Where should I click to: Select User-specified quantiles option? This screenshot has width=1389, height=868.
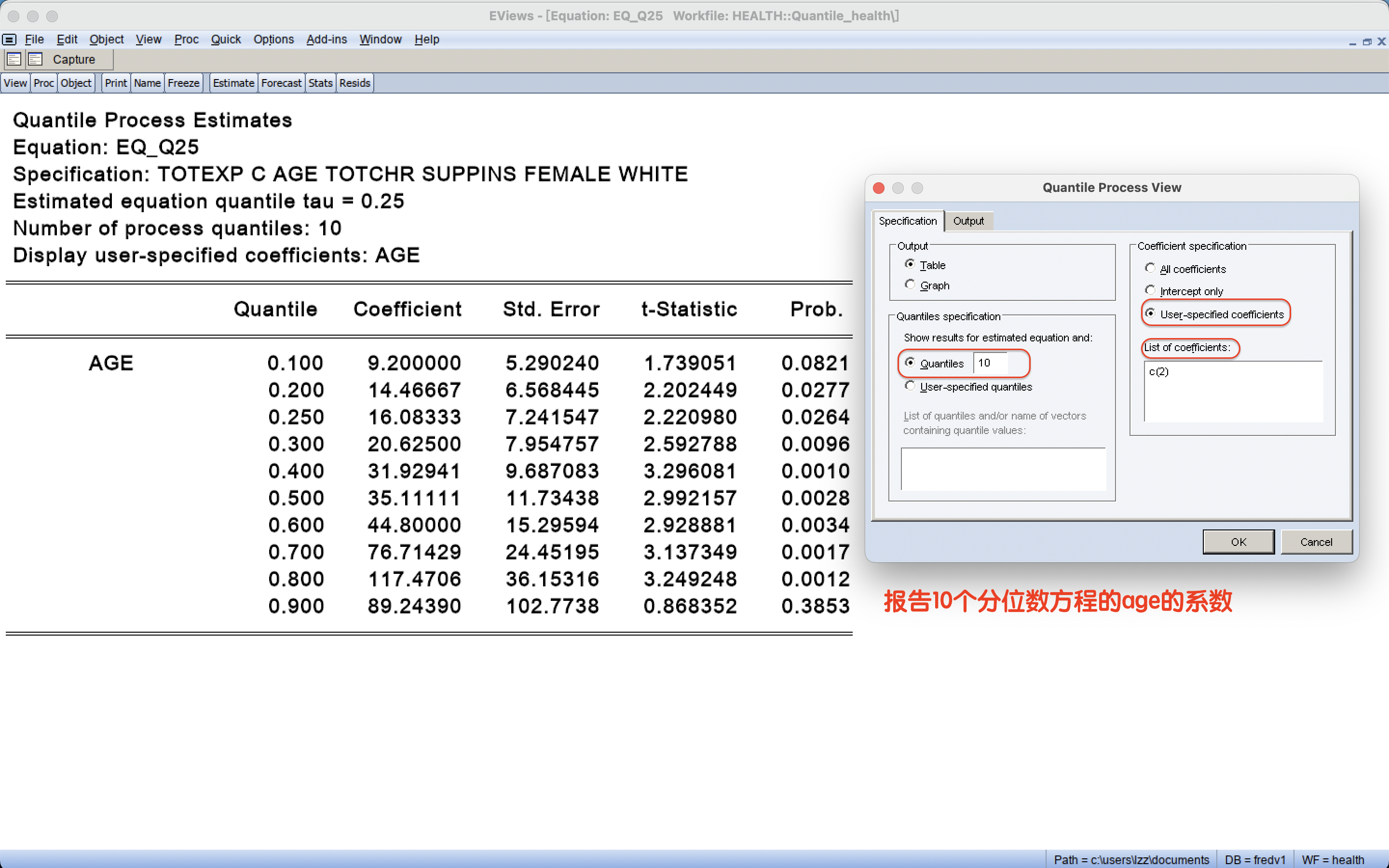[910, 386]
